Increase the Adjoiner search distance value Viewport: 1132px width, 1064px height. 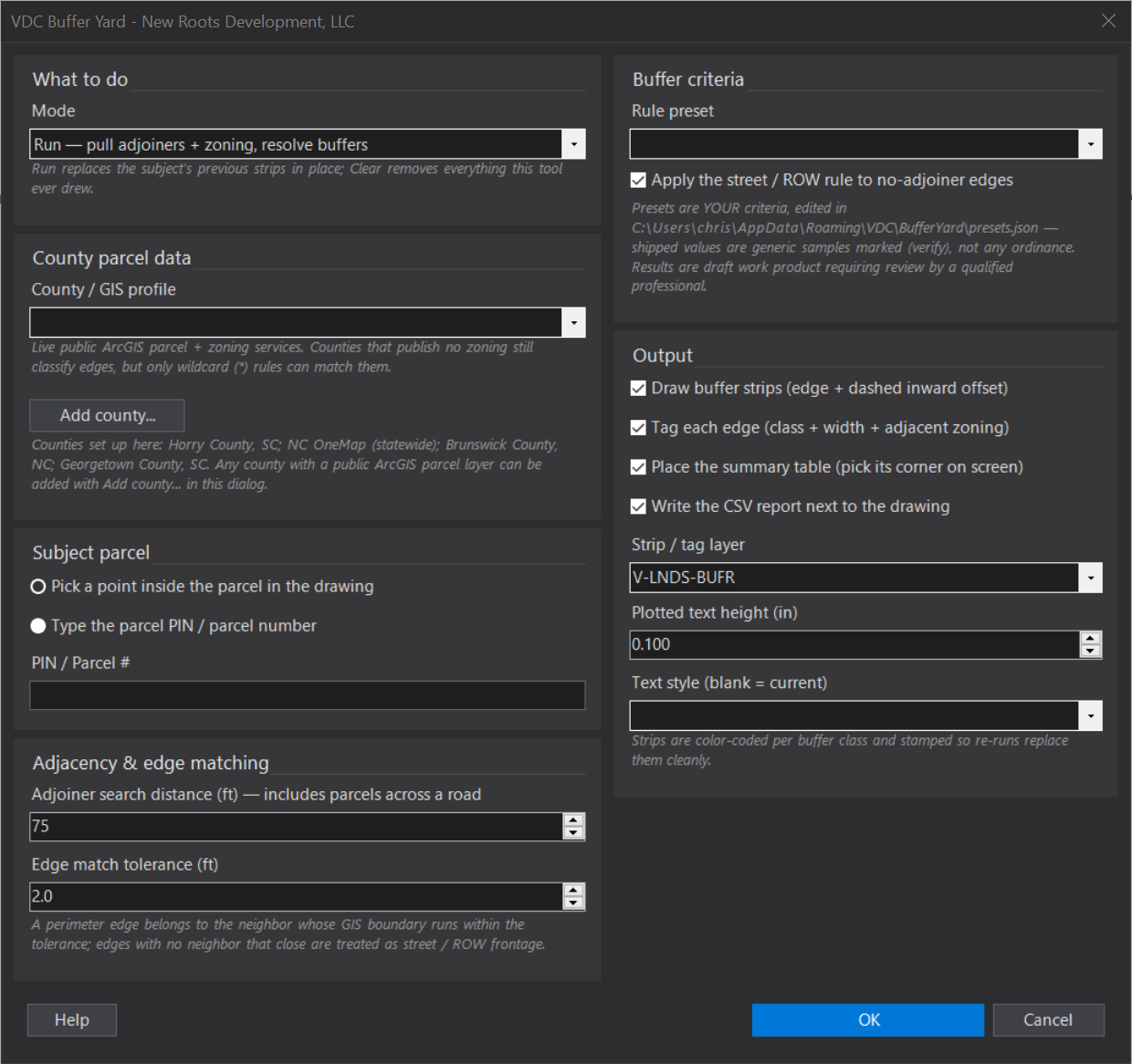(x=573, y=820)
